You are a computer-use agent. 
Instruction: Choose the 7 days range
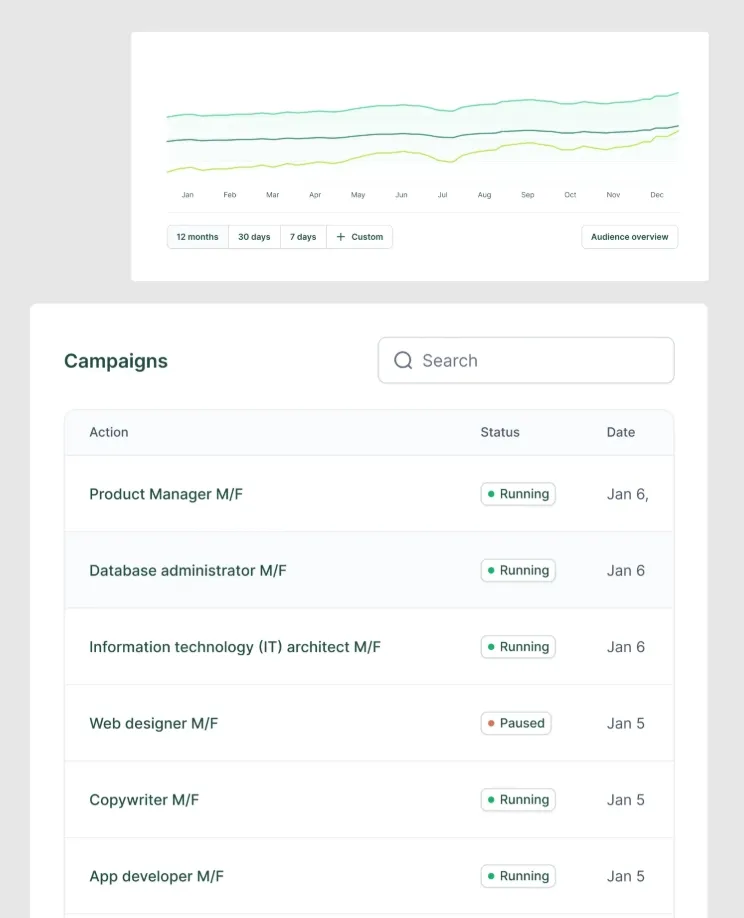[303, 237]
